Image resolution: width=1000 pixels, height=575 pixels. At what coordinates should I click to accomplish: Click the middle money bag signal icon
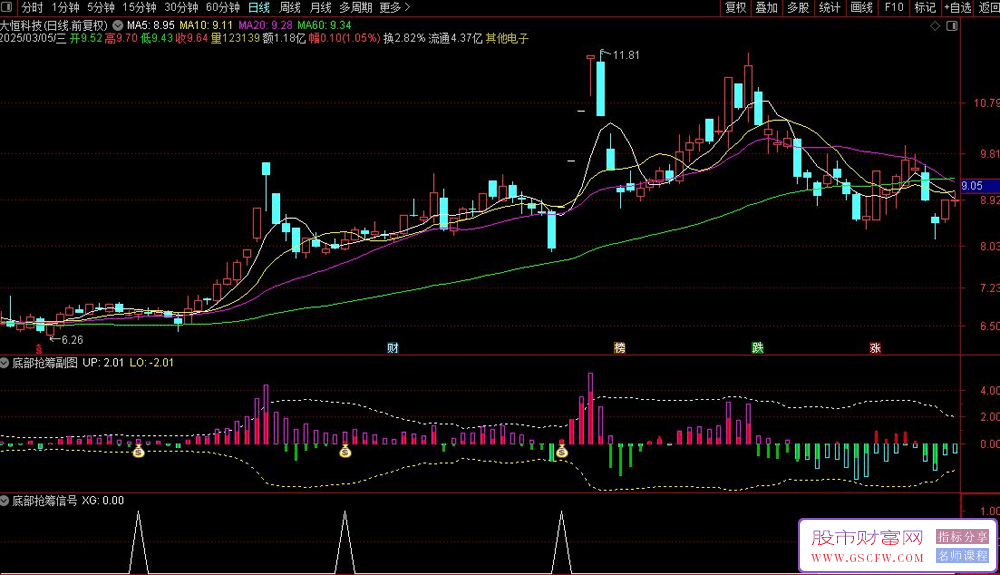click(x=345, y=452)
